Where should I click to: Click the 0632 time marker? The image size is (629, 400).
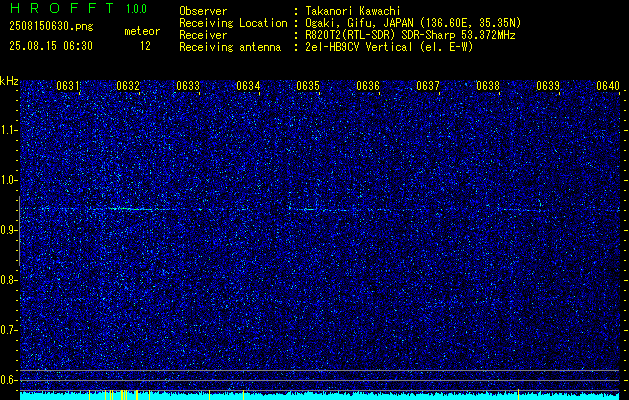[x=128, y=86]
